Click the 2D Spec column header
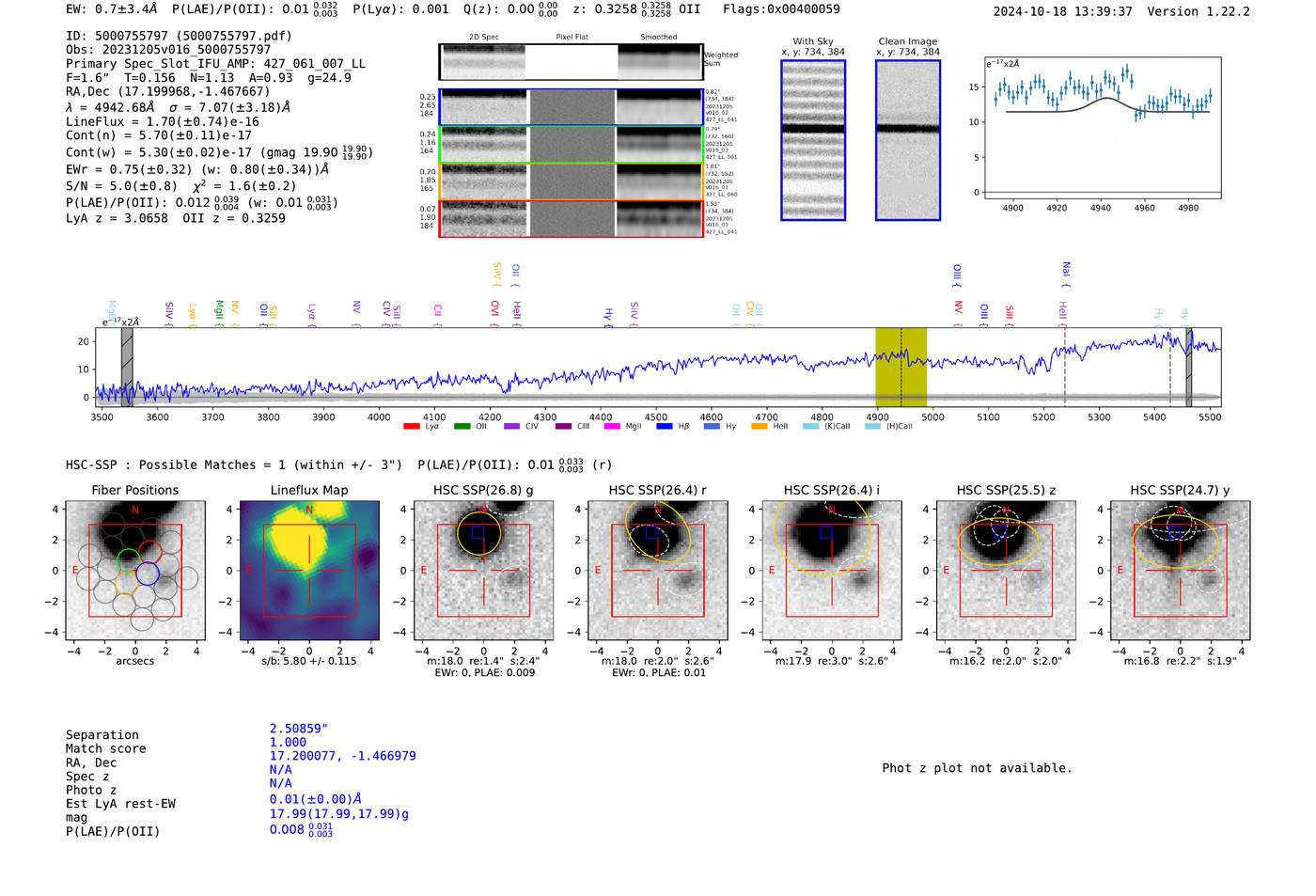1316x896 pixels. [484, 37]
